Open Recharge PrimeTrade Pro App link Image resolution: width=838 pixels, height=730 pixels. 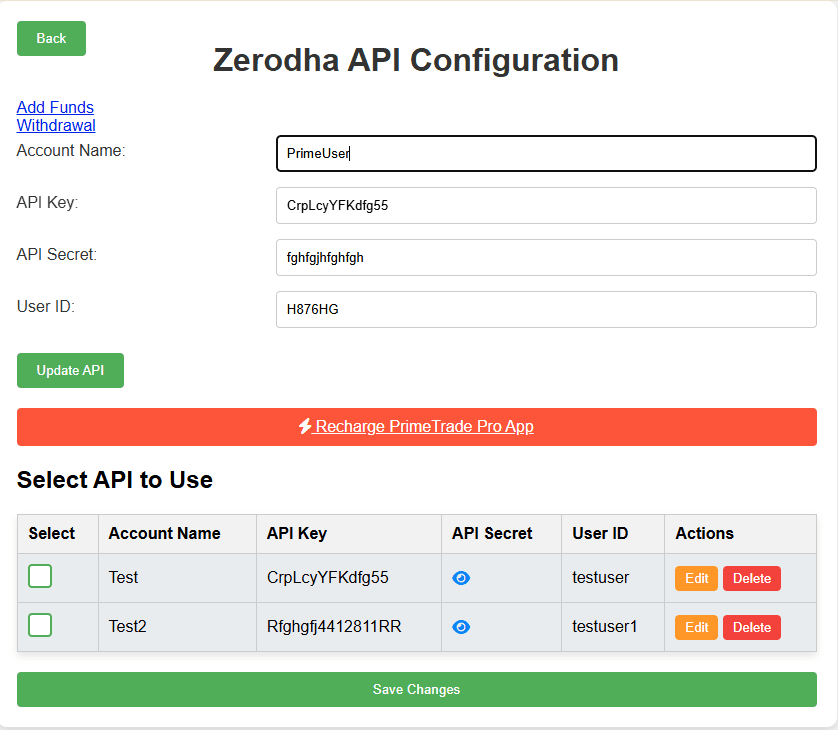423,426
